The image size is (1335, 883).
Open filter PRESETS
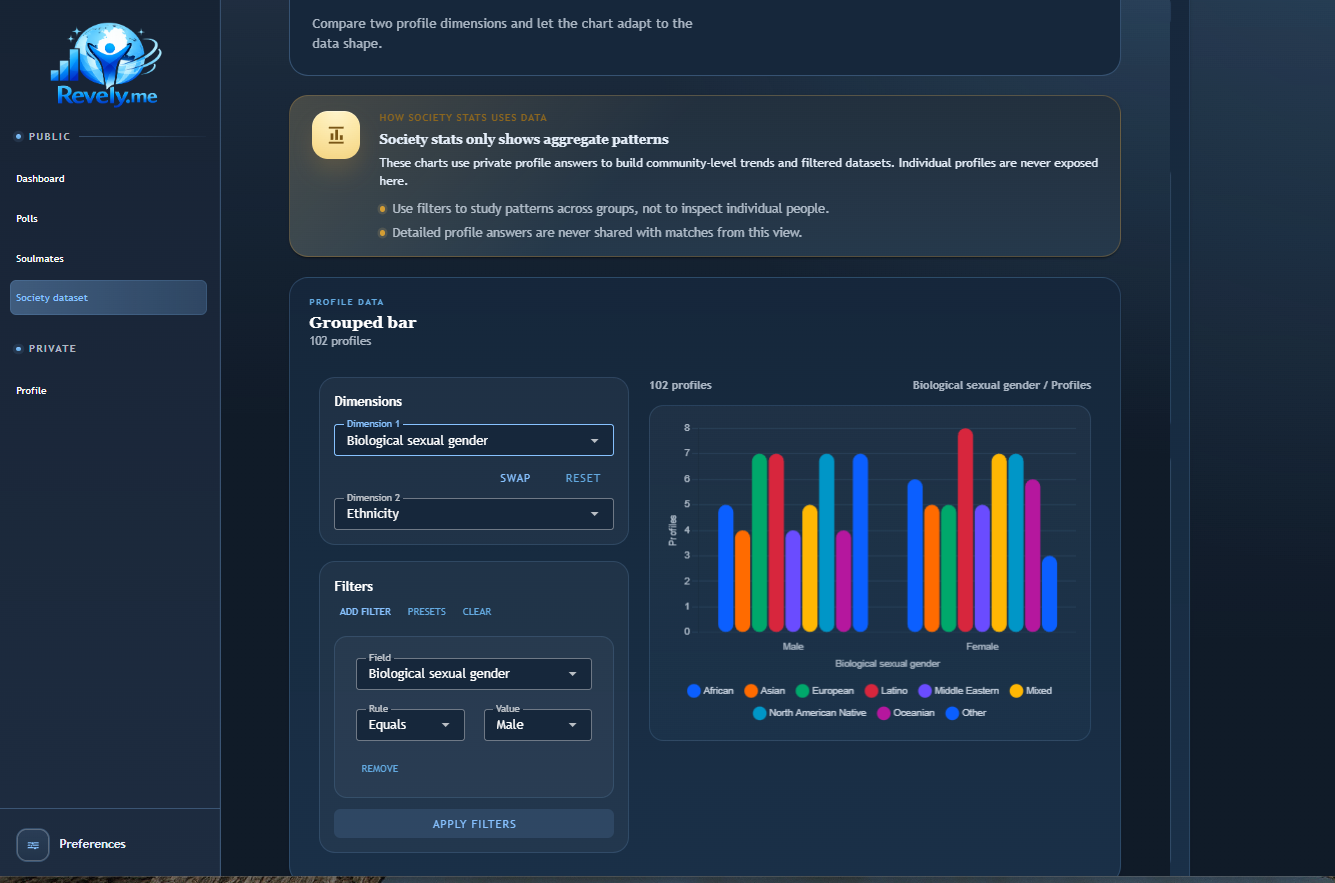(427, 612)
